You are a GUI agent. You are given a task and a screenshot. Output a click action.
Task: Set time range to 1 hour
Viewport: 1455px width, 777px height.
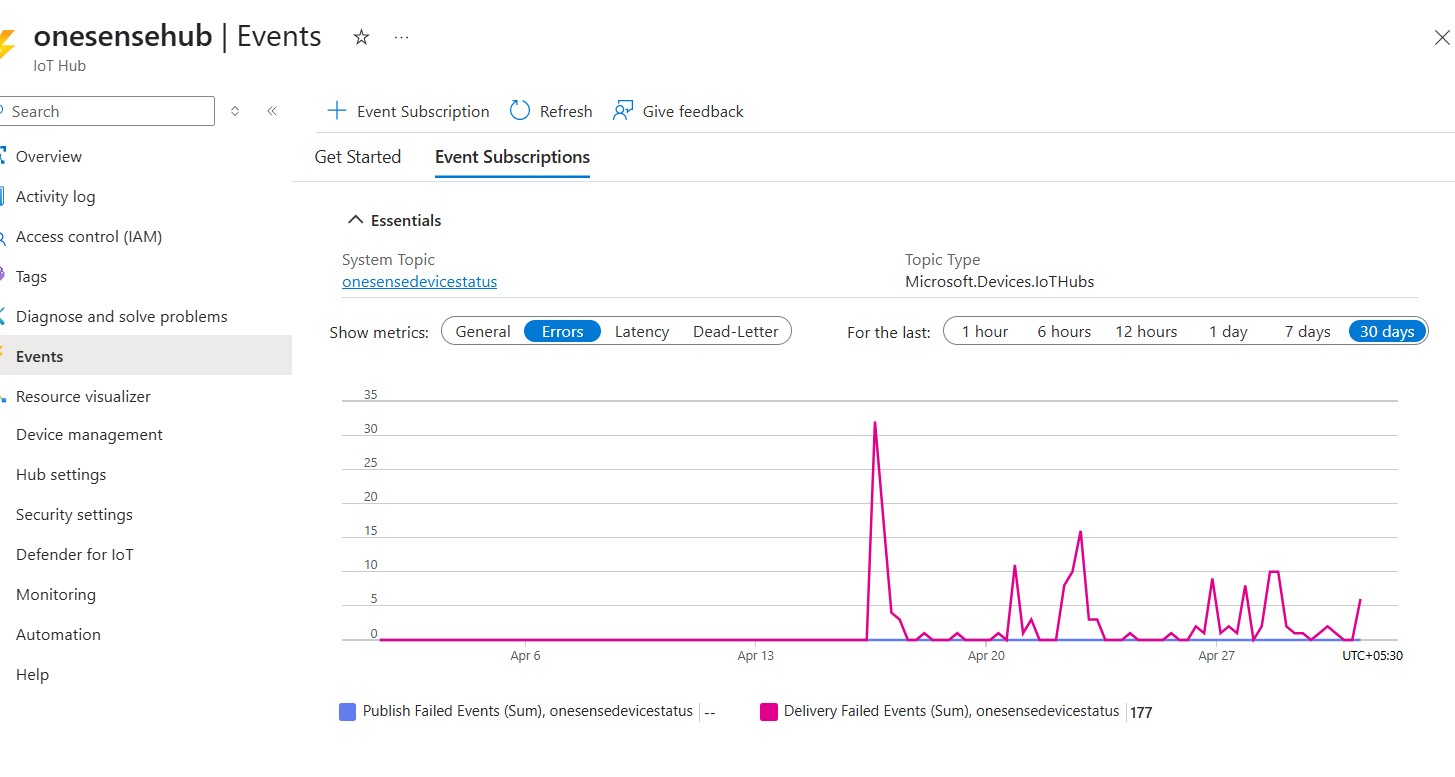(x=985, y=332)
